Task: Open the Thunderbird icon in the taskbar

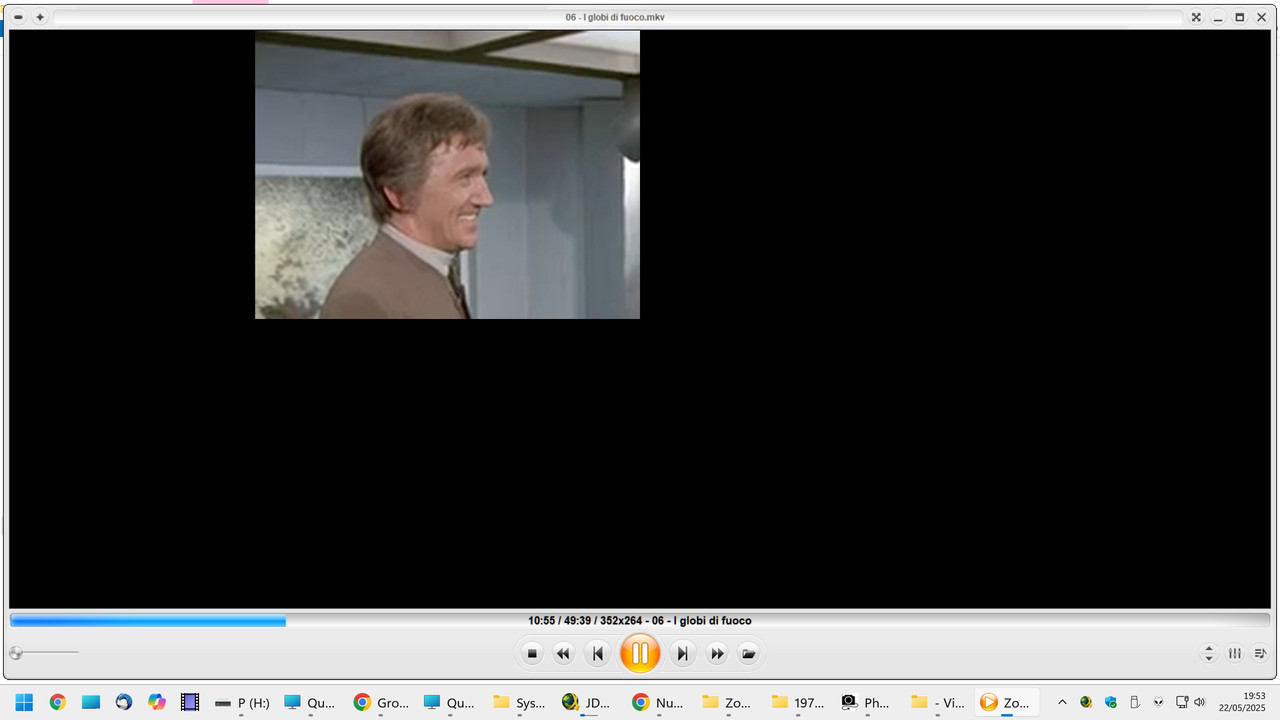Action: (123, 703)
